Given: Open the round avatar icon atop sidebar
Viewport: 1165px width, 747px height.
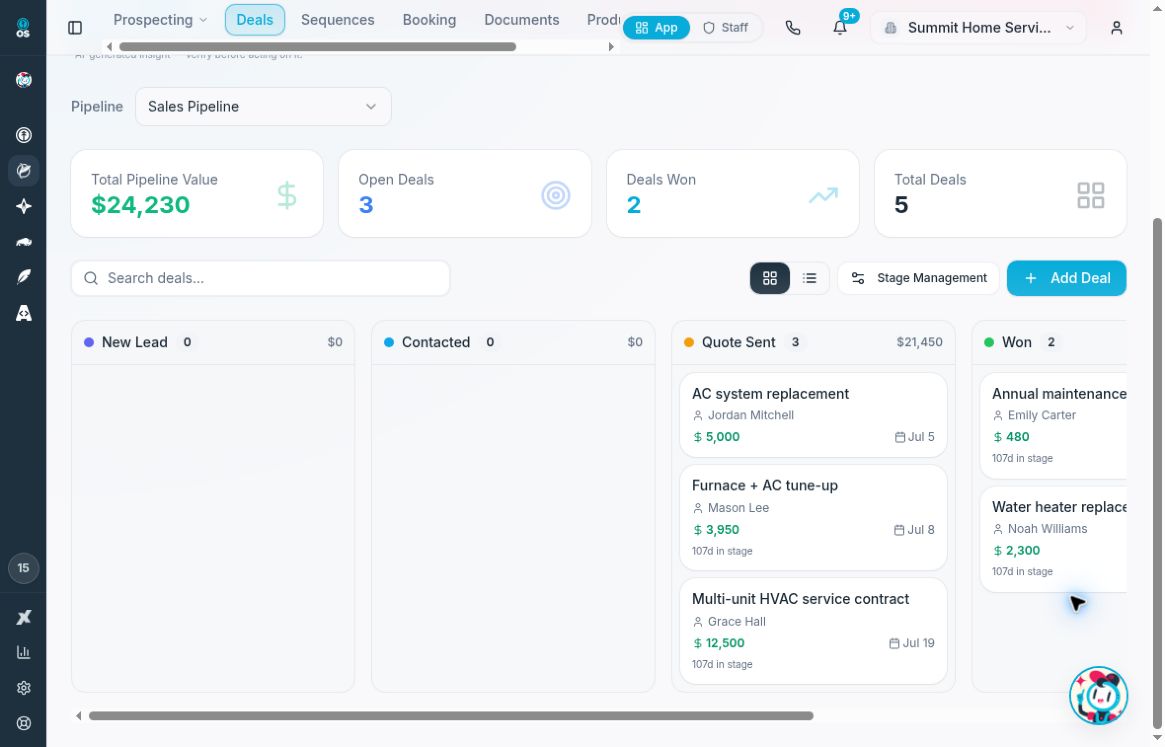Looking at the screenshot, I should (x=24, y=80).
